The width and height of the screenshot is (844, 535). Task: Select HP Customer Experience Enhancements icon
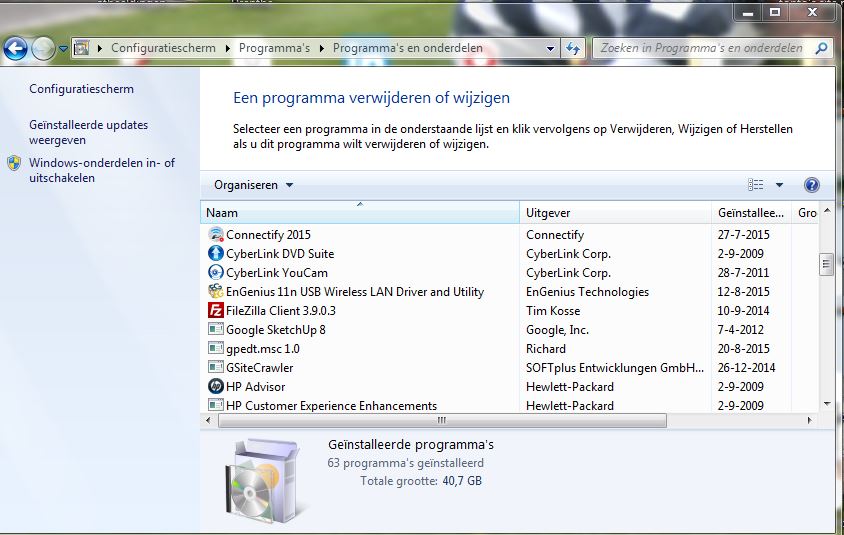click(216, 405)
